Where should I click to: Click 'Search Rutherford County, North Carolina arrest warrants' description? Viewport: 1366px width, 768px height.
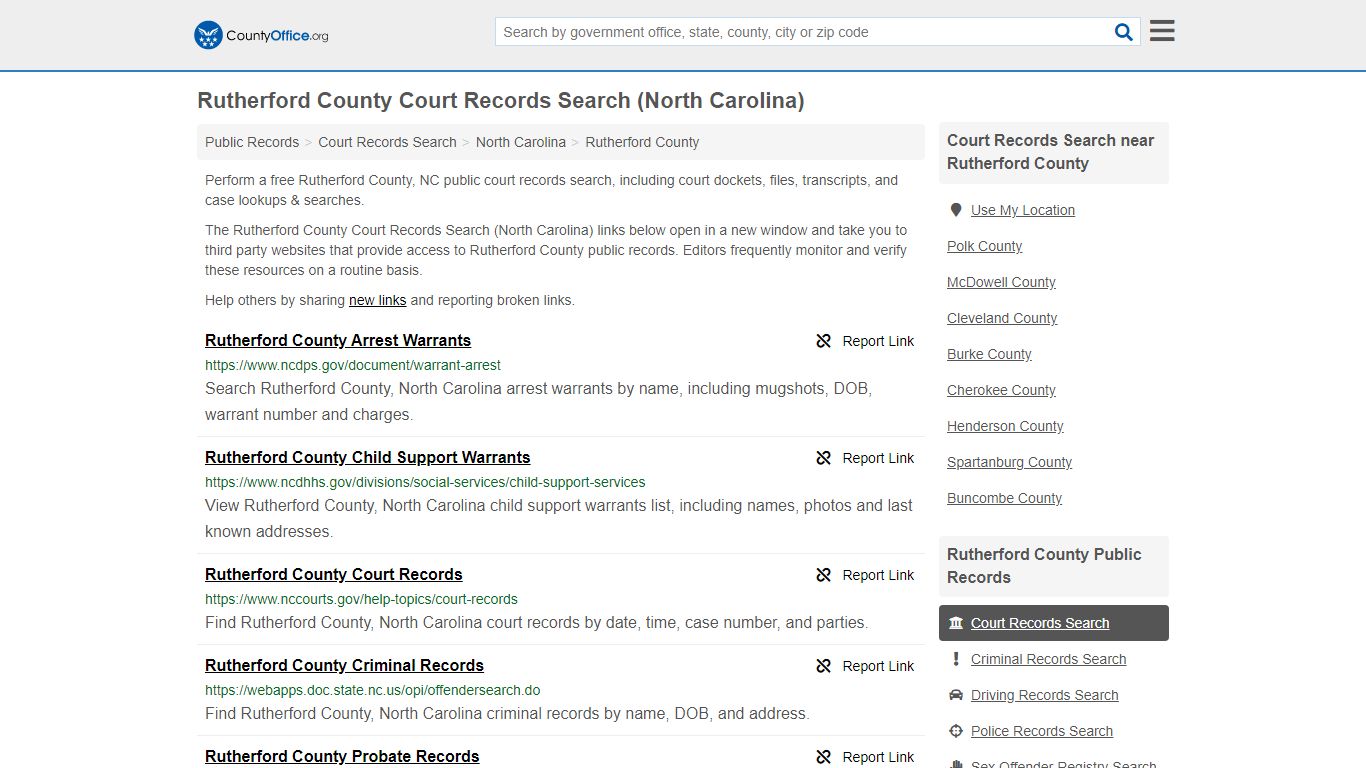coord(538,401)
